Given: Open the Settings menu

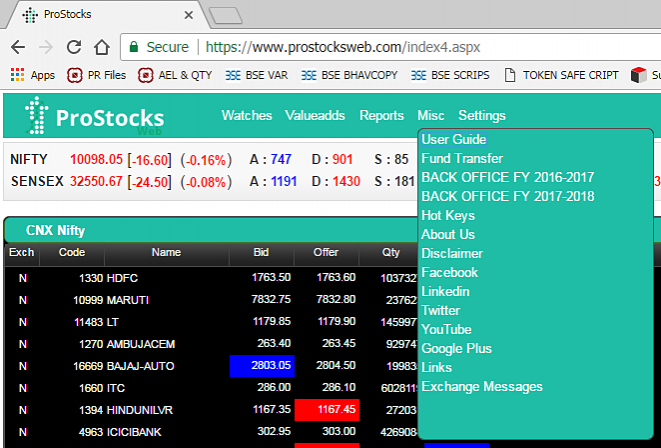Looking at the screenshot, I should (x=482, y=115).
